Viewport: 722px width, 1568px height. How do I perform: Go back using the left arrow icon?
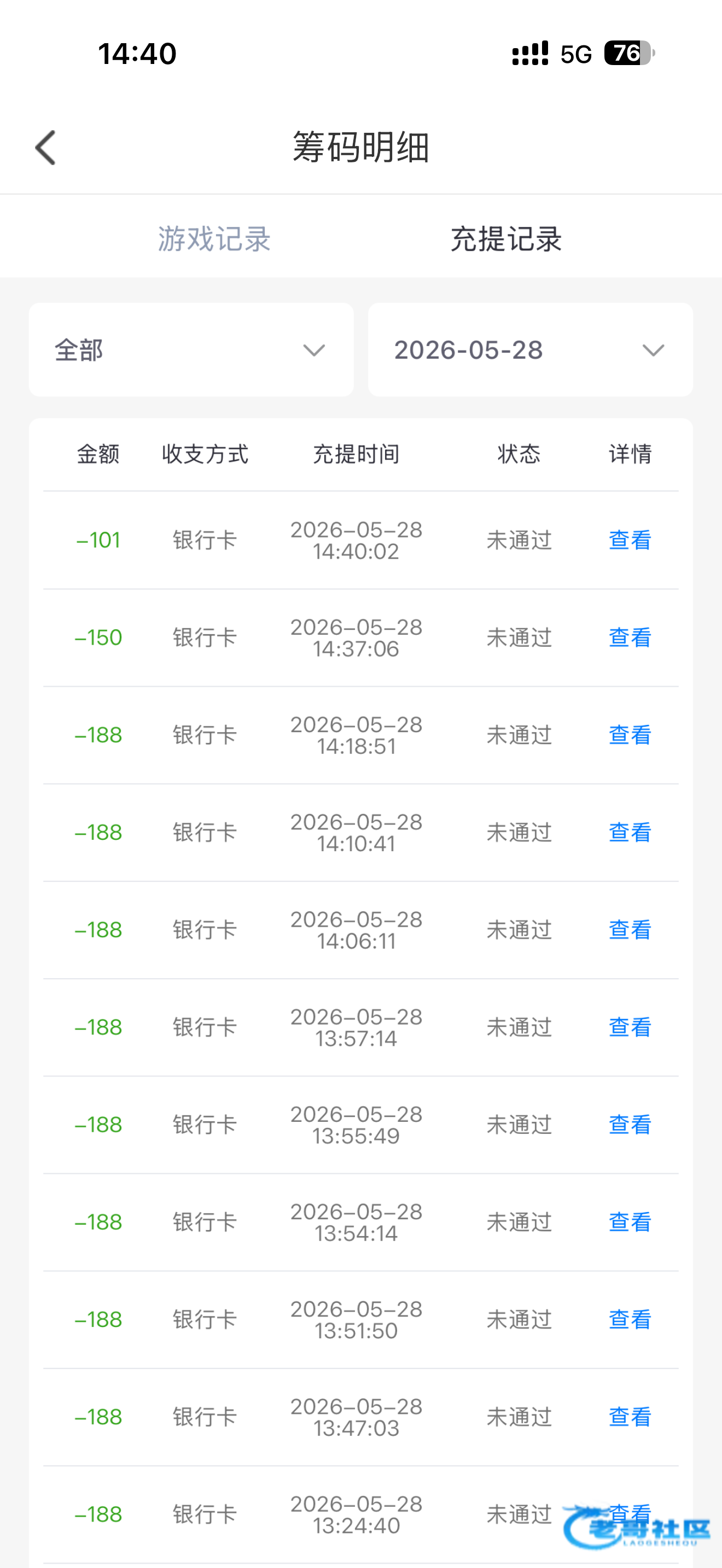pyautogui.click(x=45, y=147)
